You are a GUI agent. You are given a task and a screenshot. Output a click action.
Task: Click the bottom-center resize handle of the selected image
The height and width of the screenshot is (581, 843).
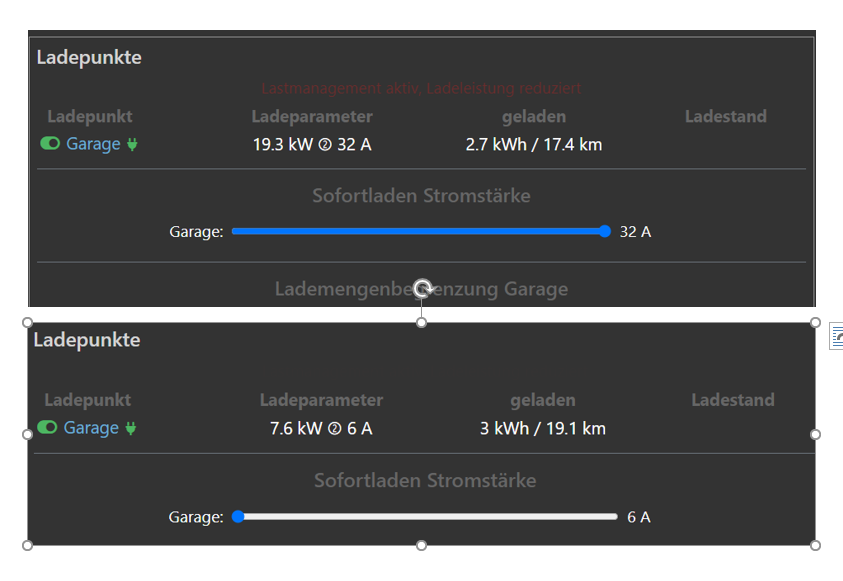coord(422,545)
